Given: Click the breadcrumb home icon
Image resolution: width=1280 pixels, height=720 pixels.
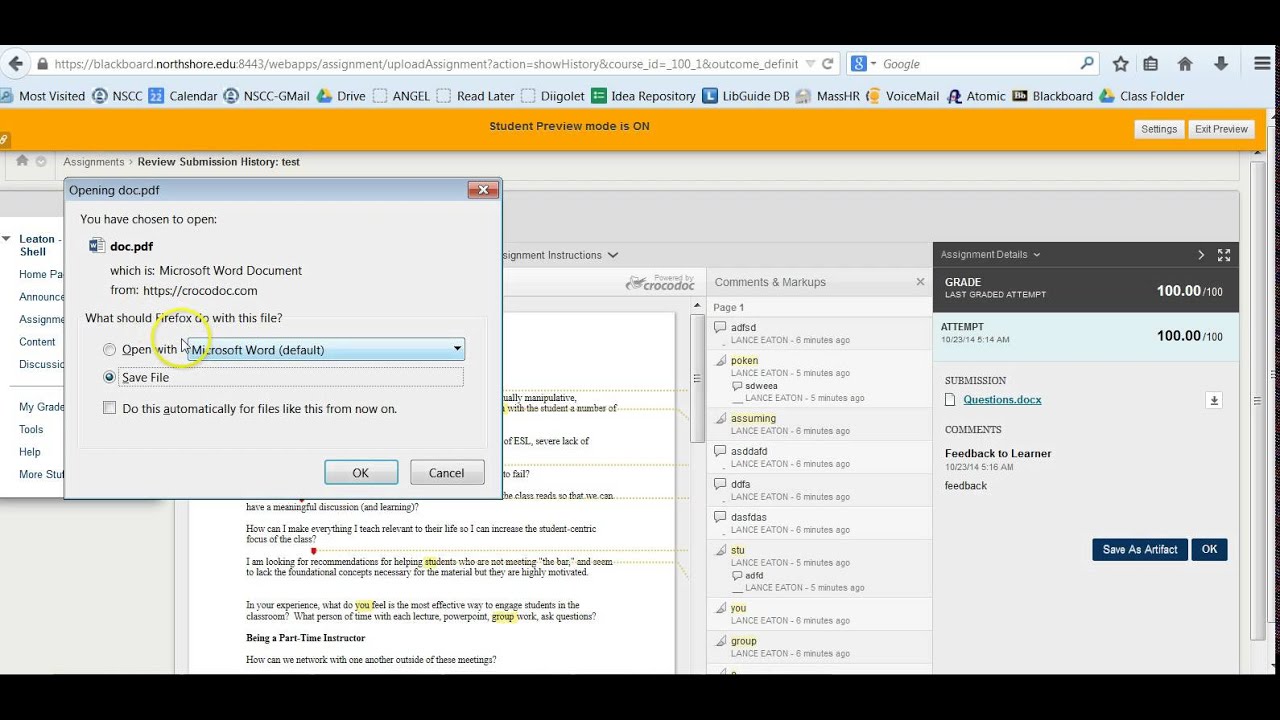Looking at the screenshot, I should [22, 161].
